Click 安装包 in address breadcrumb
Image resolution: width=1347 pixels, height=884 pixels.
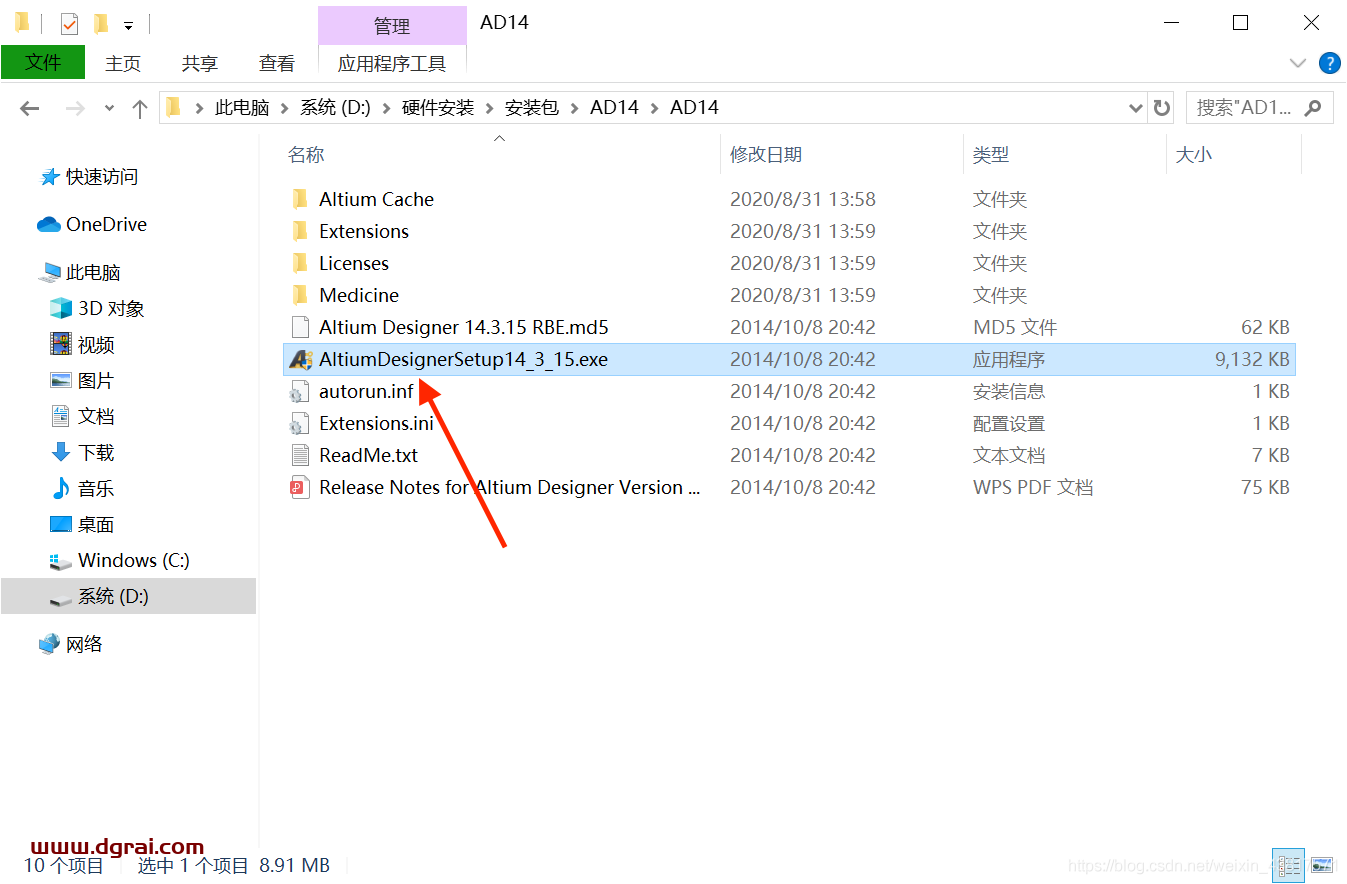pyautogui.click(x=532, y=108)
